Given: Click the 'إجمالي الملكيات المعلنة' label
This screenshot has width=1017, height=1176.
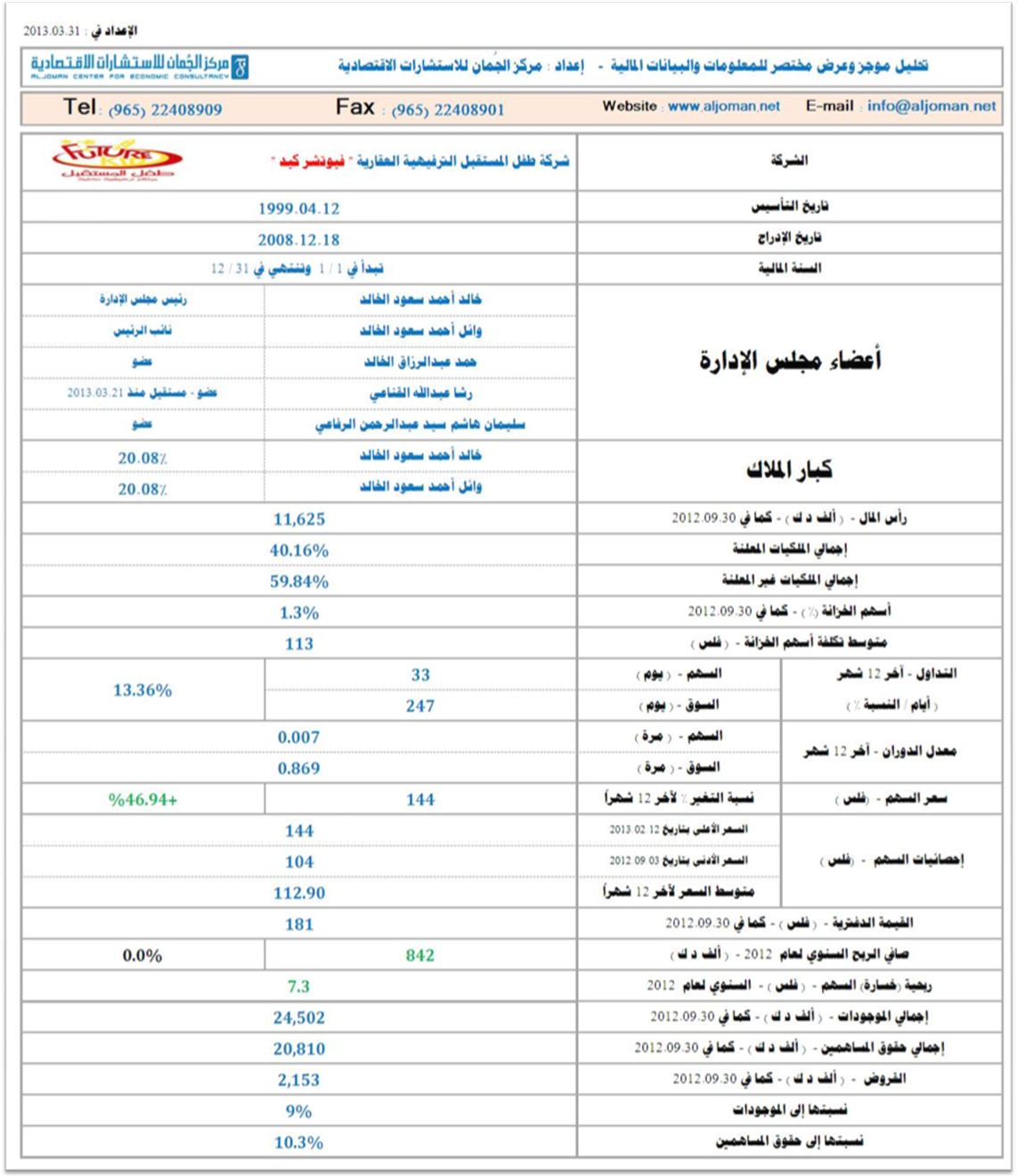Looking at the screenshot, I should tap(790, 548).
